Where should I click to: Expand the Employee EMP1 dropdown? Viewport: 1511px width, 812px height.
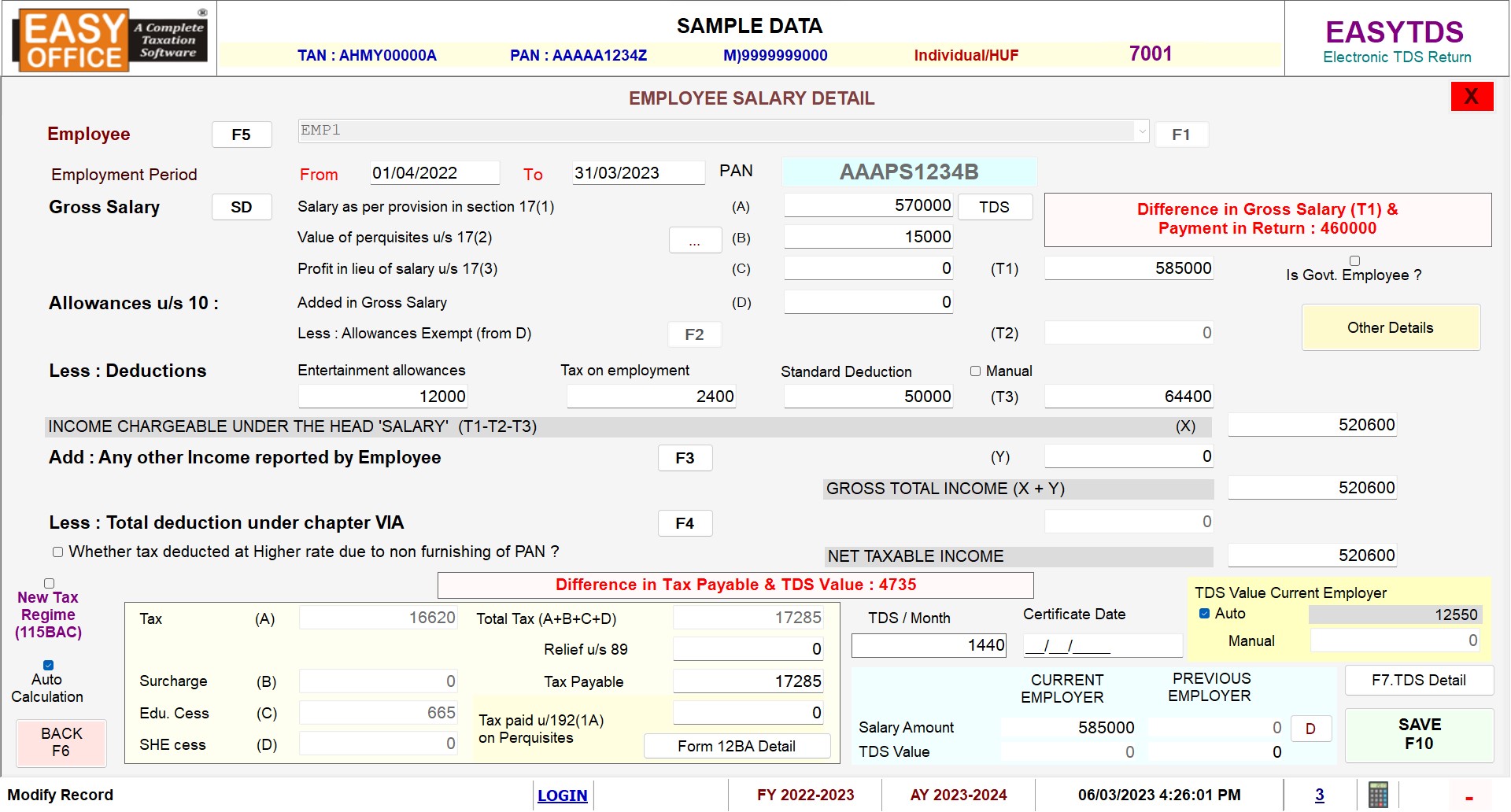1141,131
